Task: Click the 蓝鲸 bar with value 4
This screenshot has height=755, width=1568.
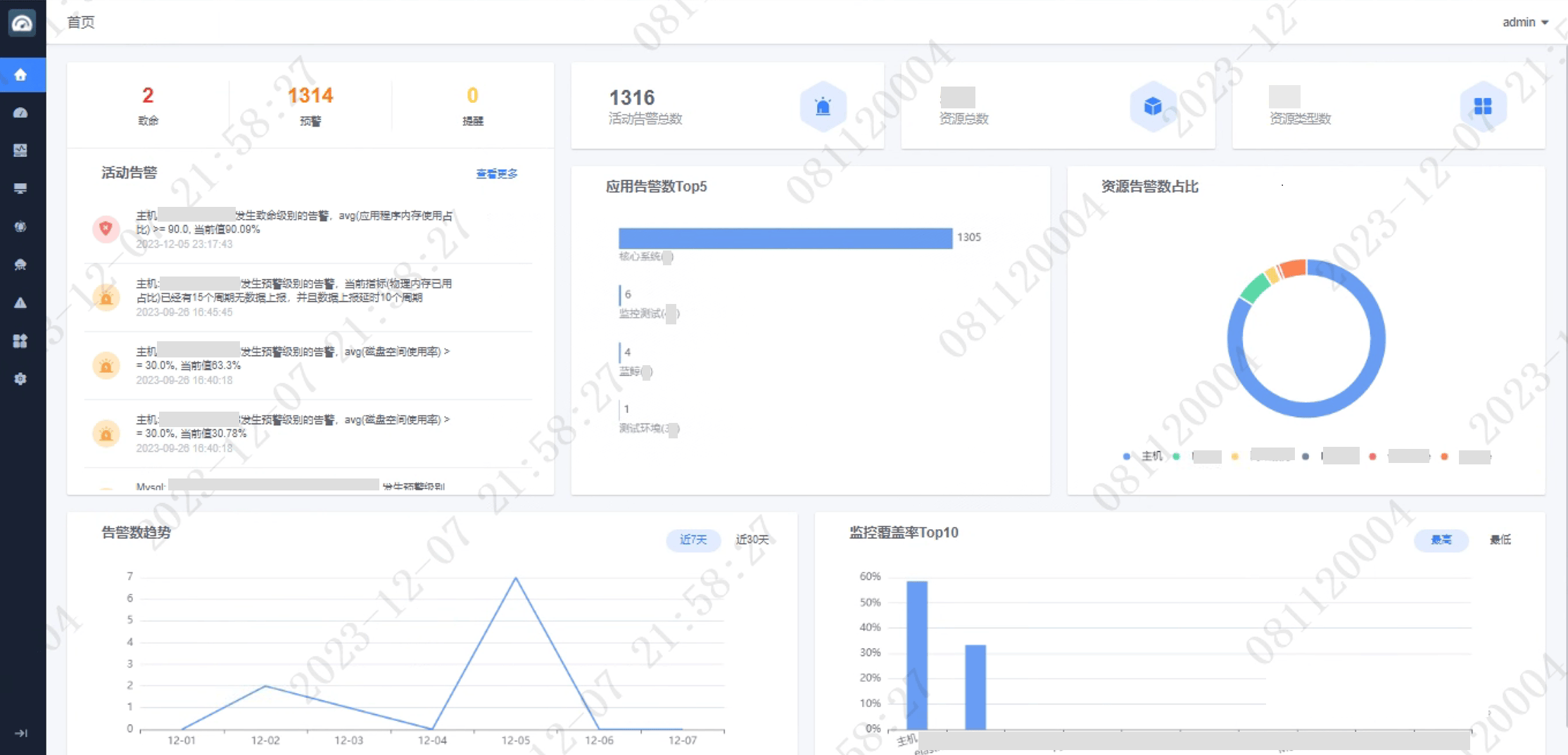Action: coord(620,352)
